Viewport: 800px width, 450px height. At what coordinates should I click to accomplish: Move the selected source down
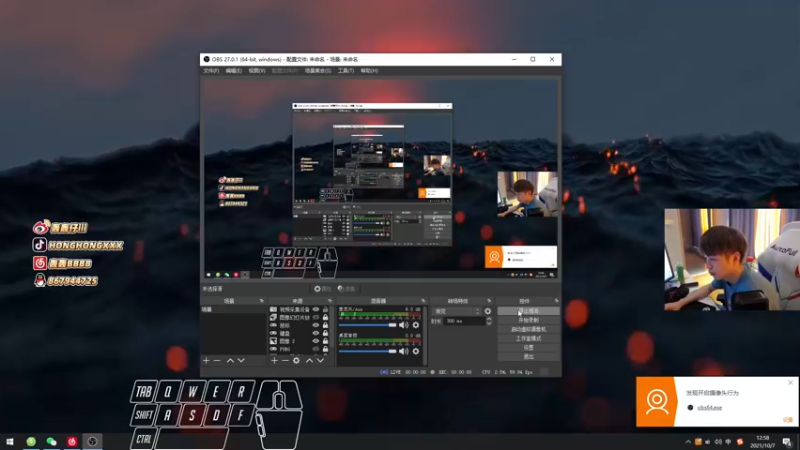(x=320, y=361)
